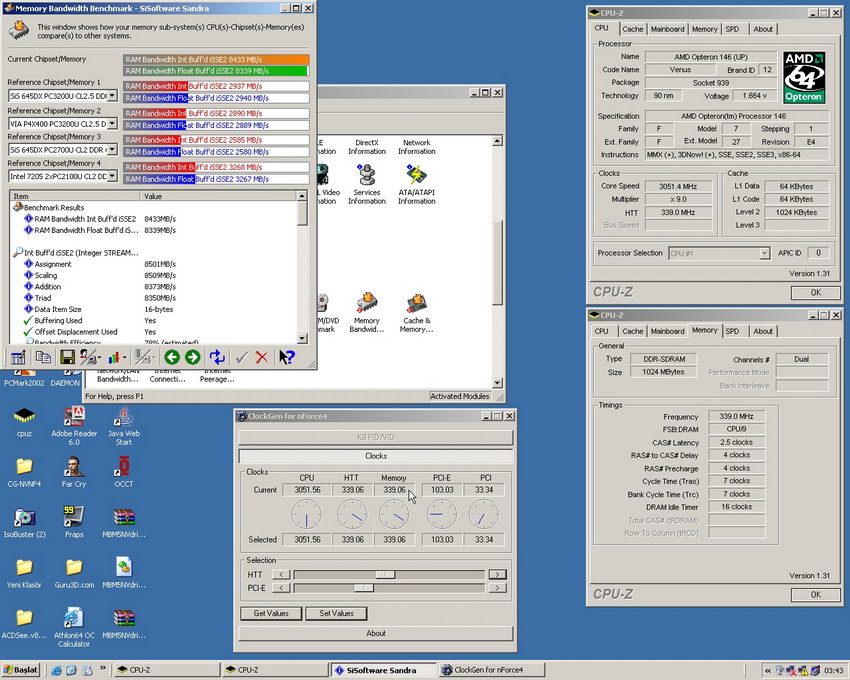Screen dimensions: 850x680
Task: Select the CG-NVNF4 folder on desktop
Action: (x=24, y=472)
